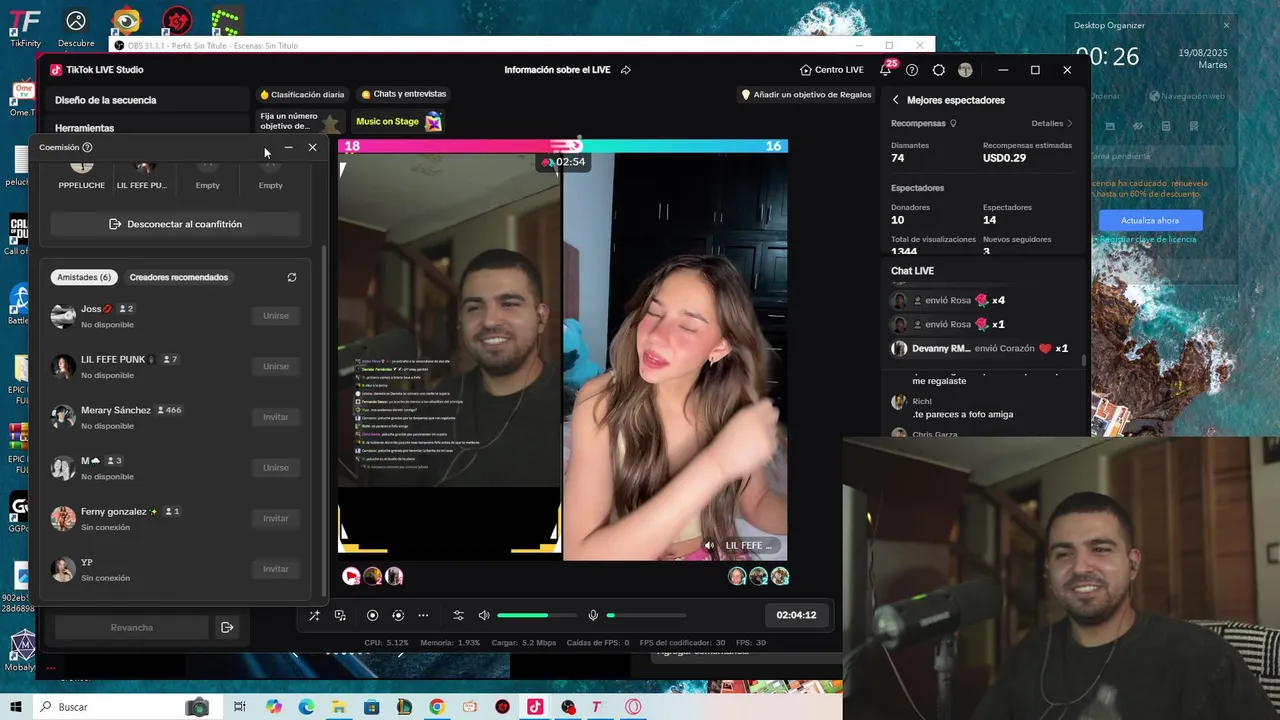Open Chats y entrevistas tab
The height and width of the screenshot is (720, 1280).
pyautogui.click(x=404, y=94)
